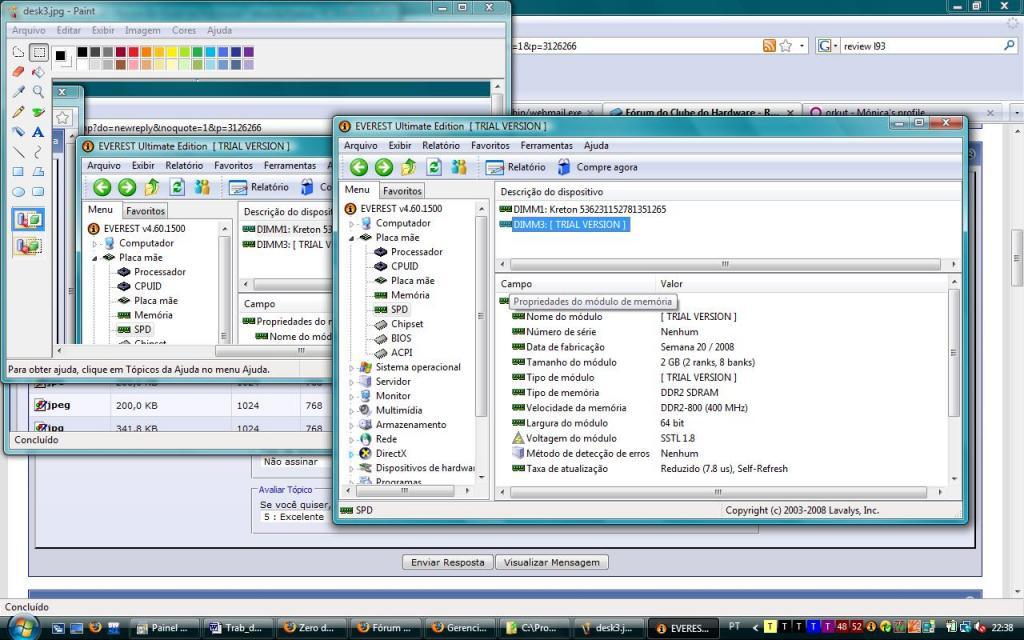This screenshot has width=1024, height=640.
Task: Open the Imagem menu in Paint
Action: (x=142, y=30)
